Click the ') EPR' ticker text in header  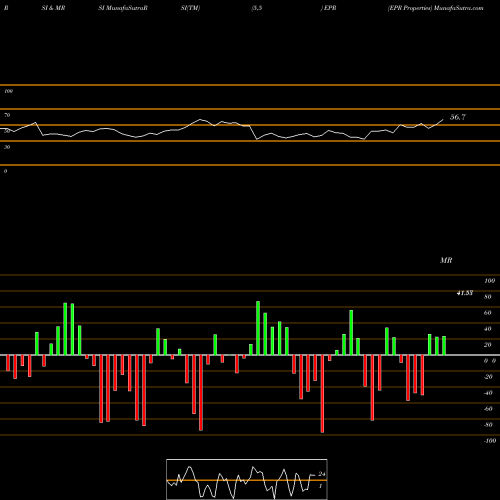pyautogui.click(x=328, y=8)
